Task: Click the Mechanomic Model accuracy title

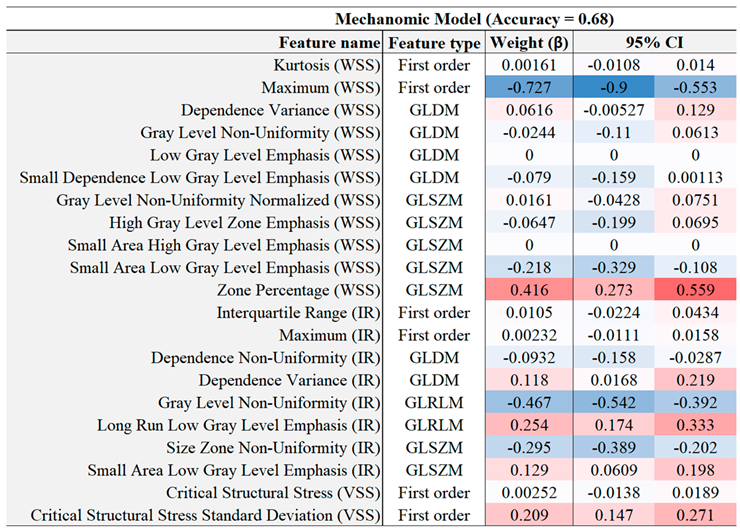Action: (474, 19)
